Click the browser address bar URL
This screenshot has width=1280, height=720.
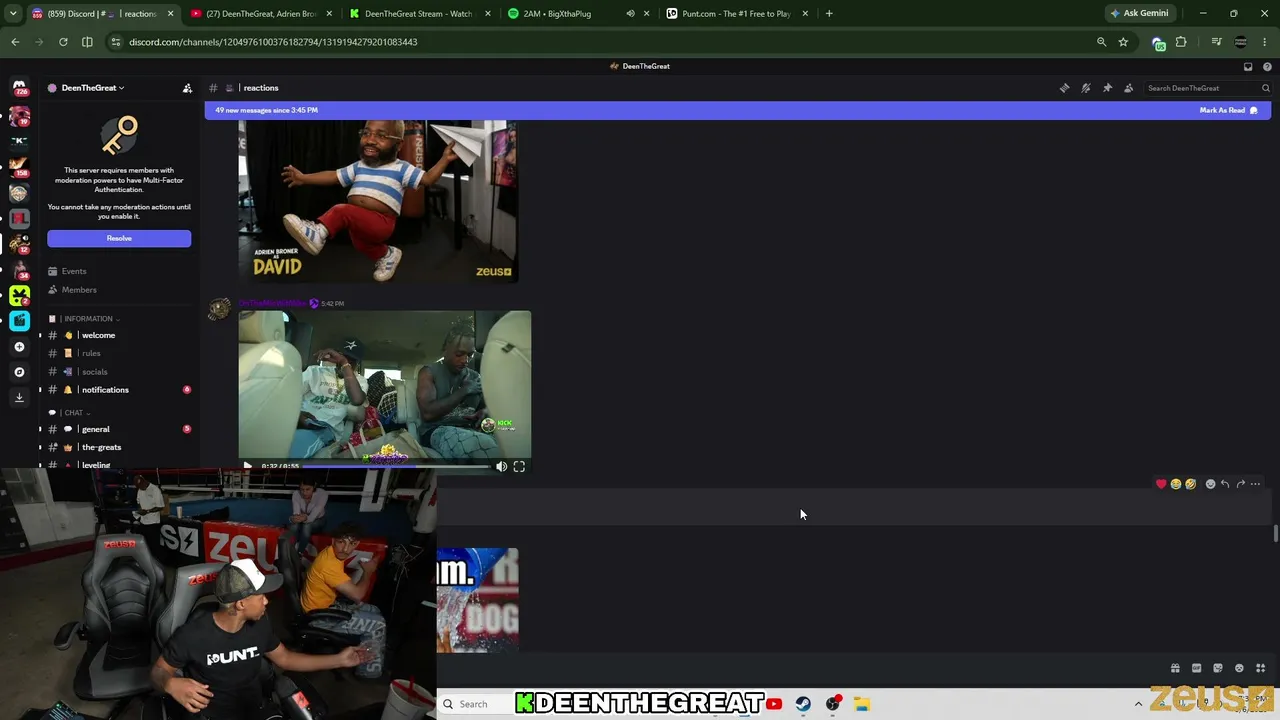273,42
